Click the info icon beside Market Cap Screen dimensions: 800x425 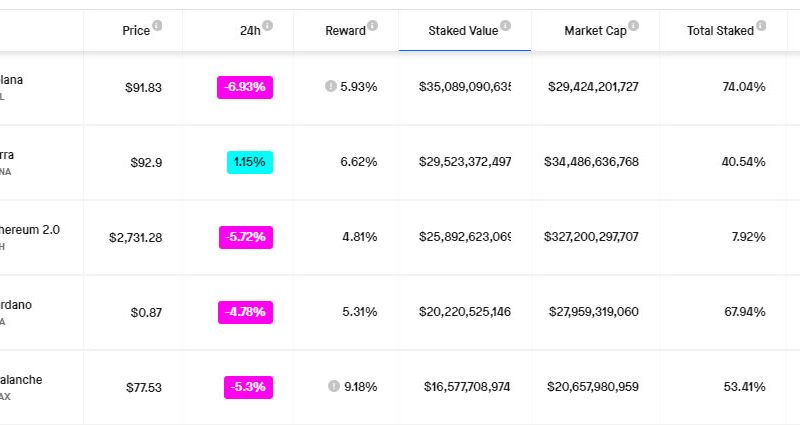(x=634, y=26)
